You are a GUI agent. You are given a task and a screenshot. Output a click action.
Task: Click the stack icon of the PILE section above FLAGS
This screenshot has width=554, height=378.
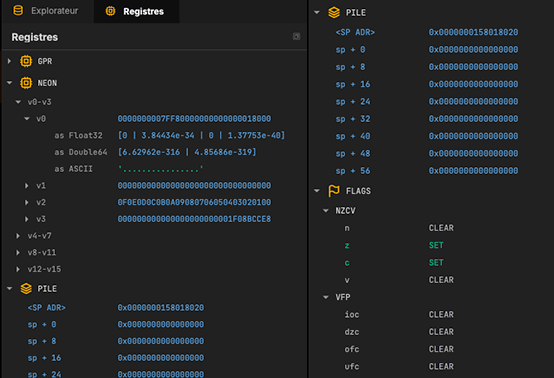(334, 13)
